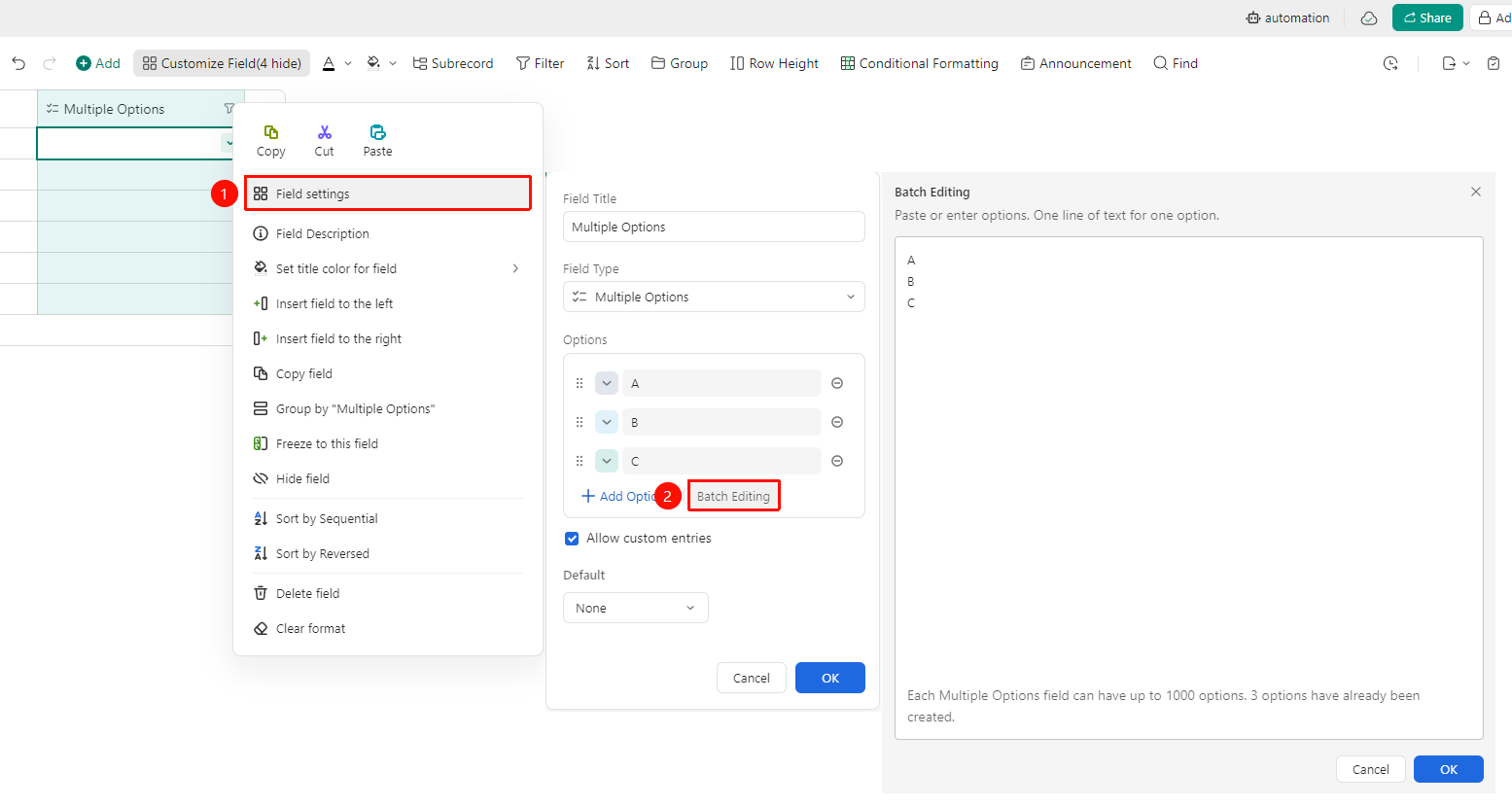This screenshot has height=807, width=1512.
Task: Click the green Share button
Action: click(1427, 18)
